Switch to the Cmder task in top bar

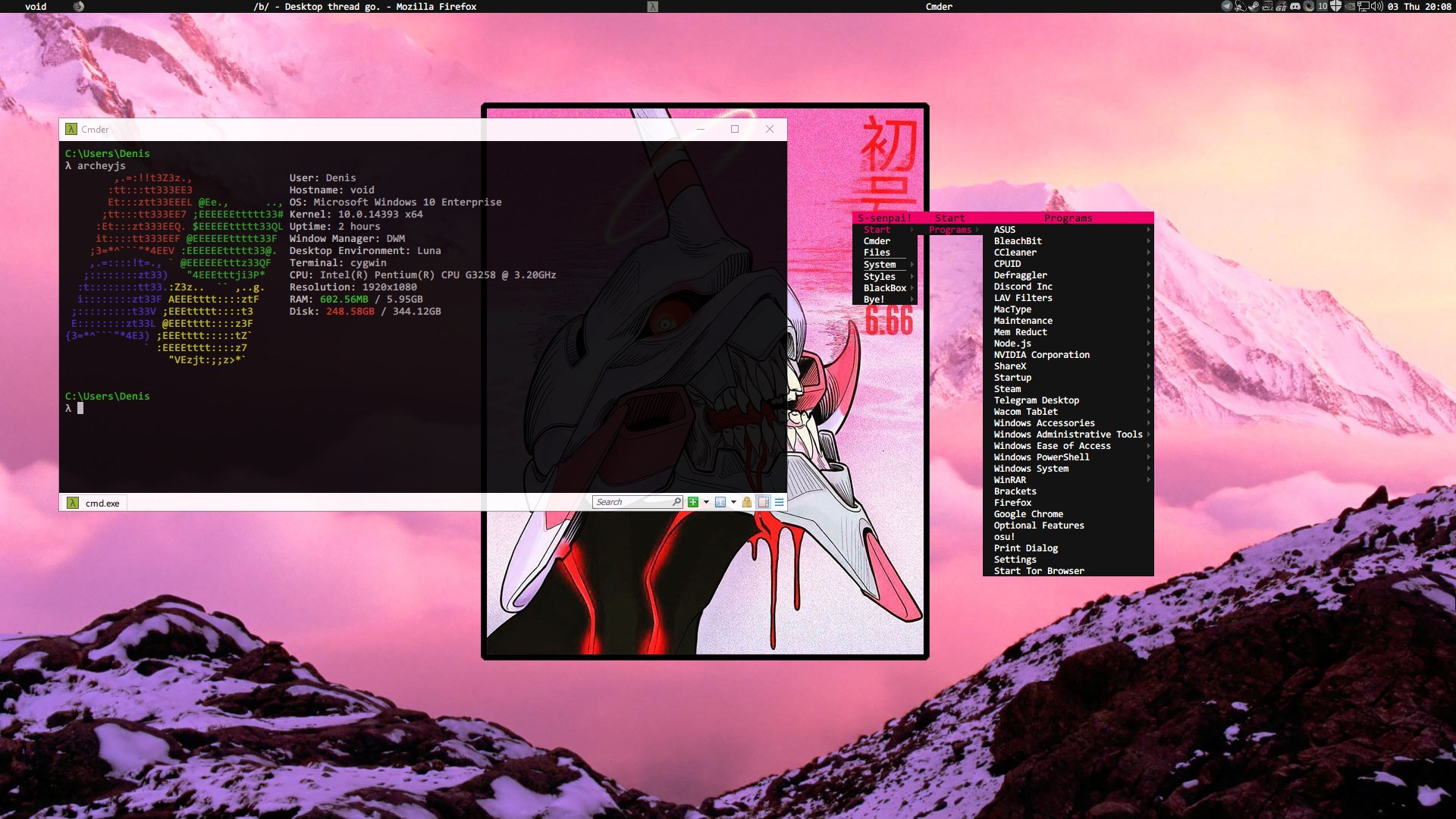point(939,6)
